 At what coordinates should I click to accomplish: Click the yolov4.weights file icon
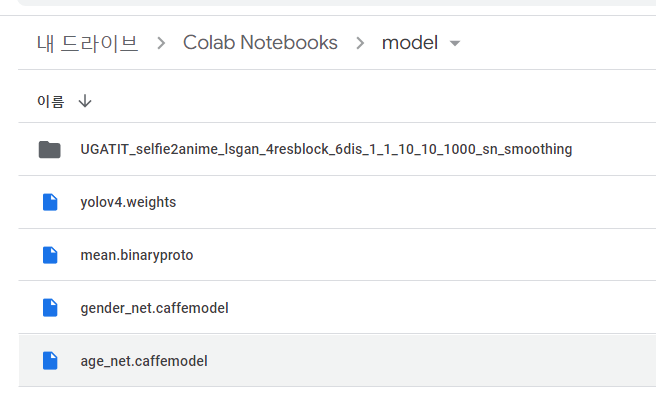(x=50, y=202)
